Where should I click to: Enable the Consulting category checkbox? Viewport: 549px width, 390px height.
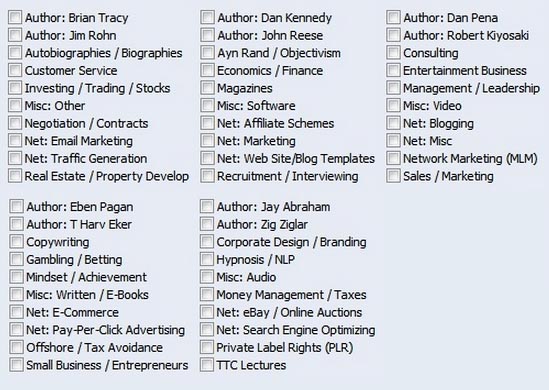393,52
